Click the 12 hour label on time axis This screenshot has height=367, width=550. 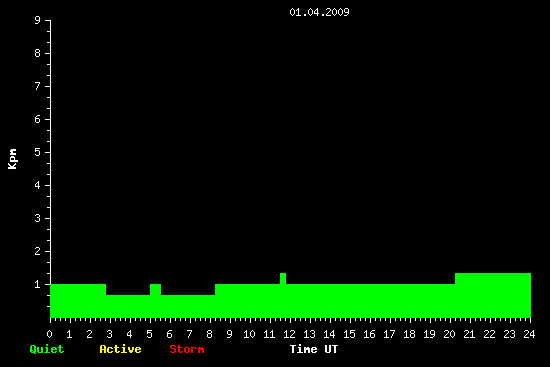289,334
